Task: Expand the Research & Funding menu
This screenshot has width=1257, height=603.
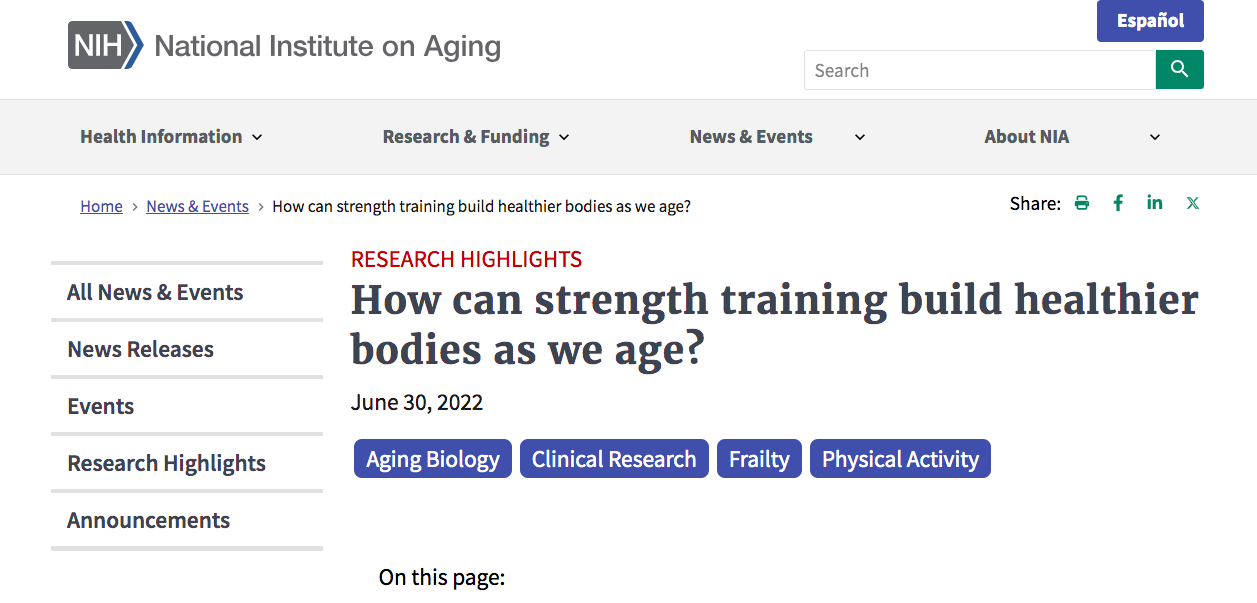Action: click(x=476, y=137)
